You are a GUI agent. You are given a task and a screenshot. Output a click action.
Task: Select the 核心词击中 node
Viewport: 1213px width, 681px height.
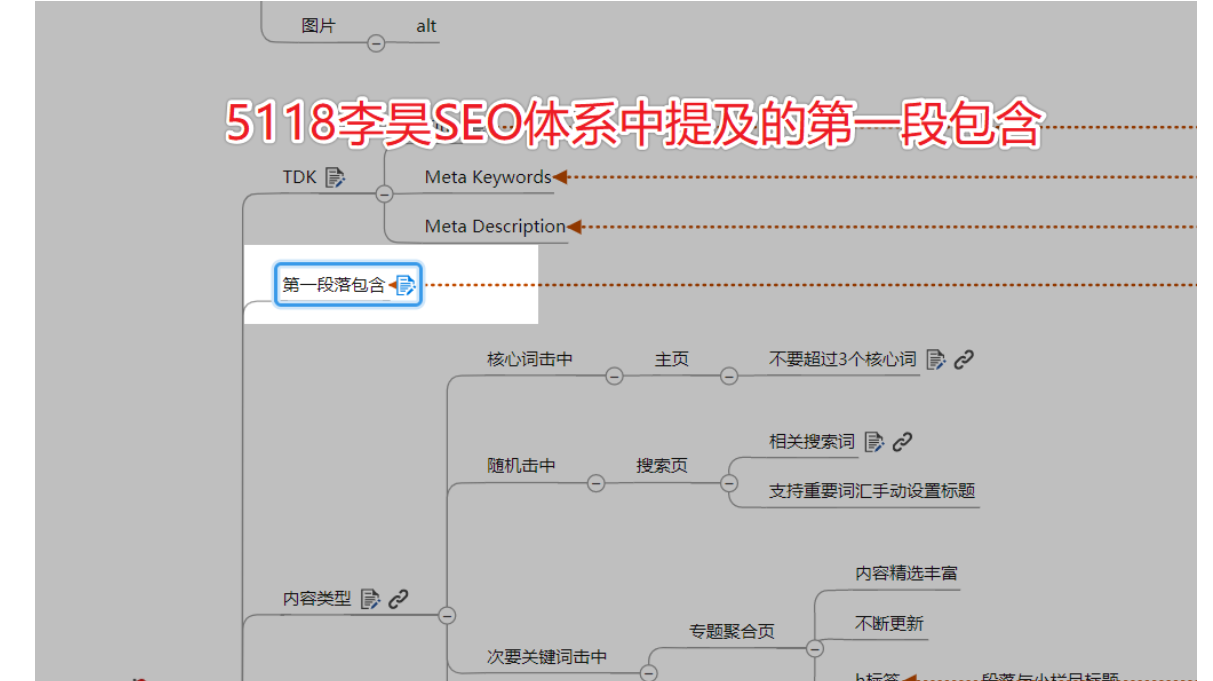click(530, 359)
